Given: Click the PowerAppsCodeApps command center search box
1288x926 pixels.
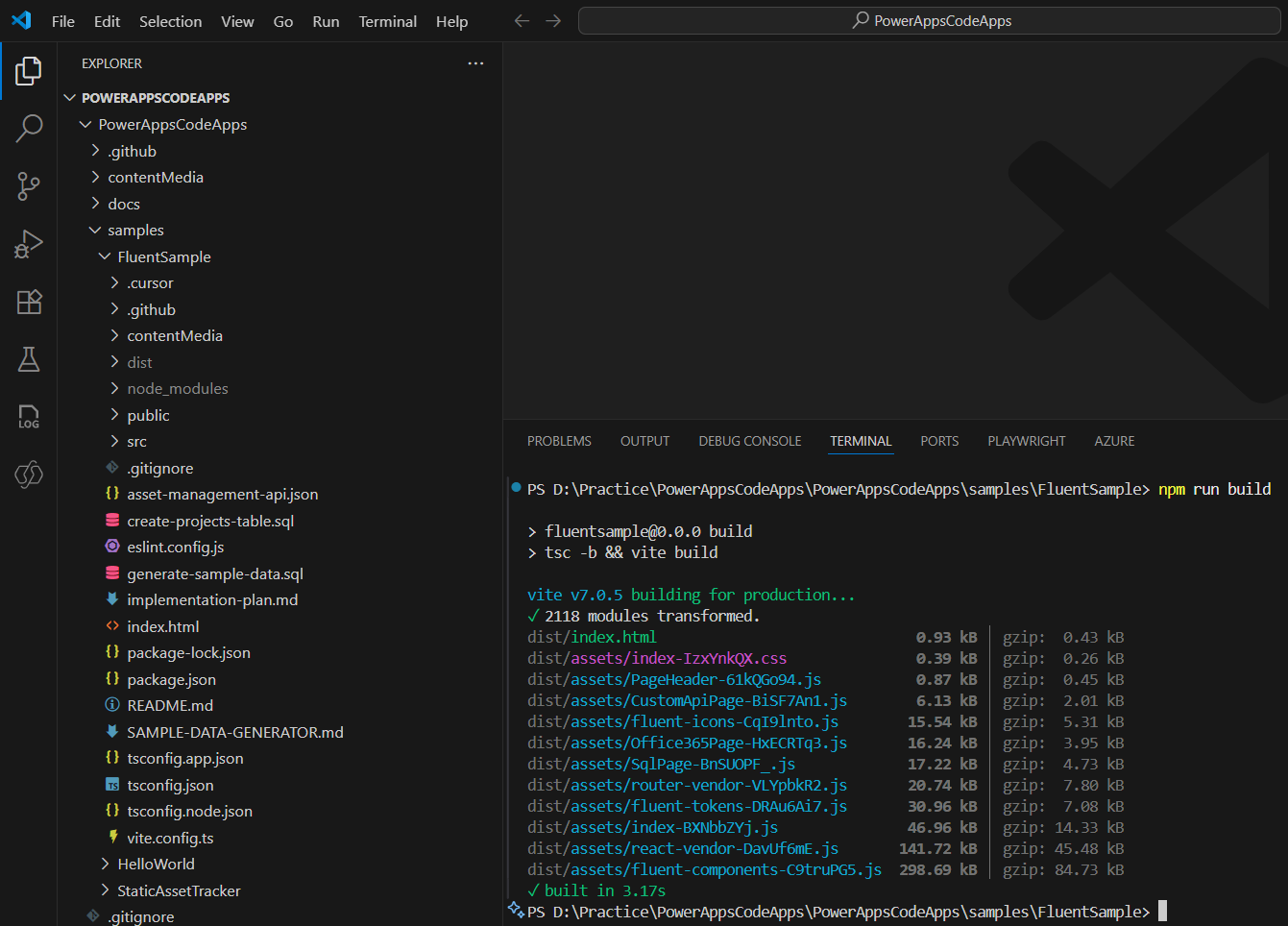Looking at the screenshot, I should (930, 21).
